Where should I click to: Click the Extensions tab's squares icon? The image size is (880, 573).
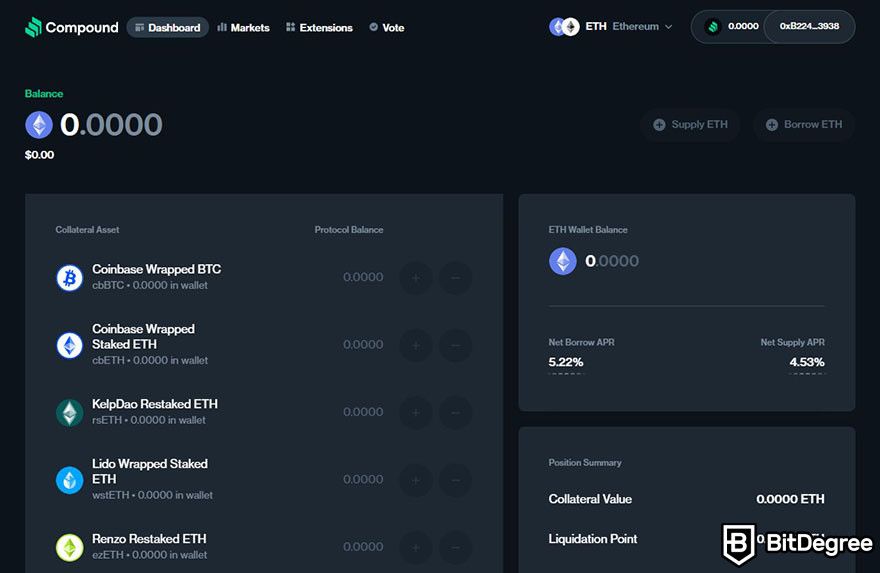[x=290, y=27]
